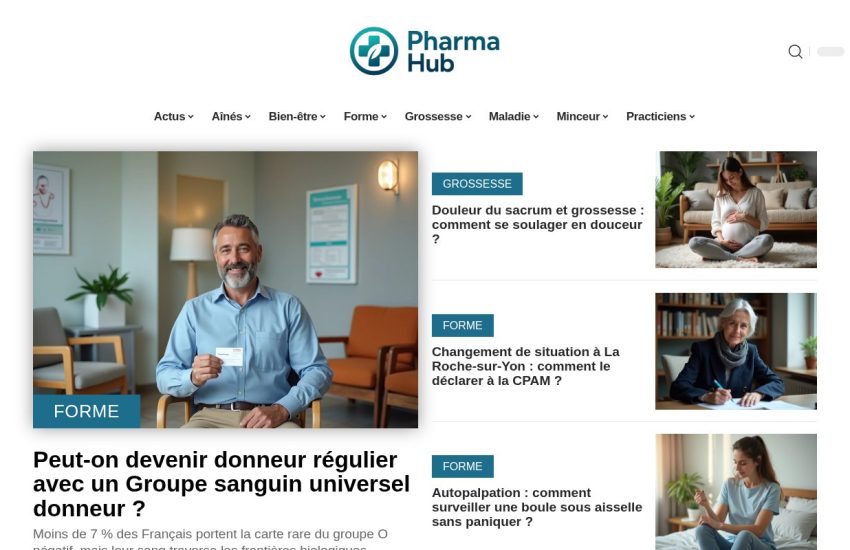Open the Groupe sanguin universel donneur headline
The height and width of the screenshot is (550, 850).
point(221,484)
